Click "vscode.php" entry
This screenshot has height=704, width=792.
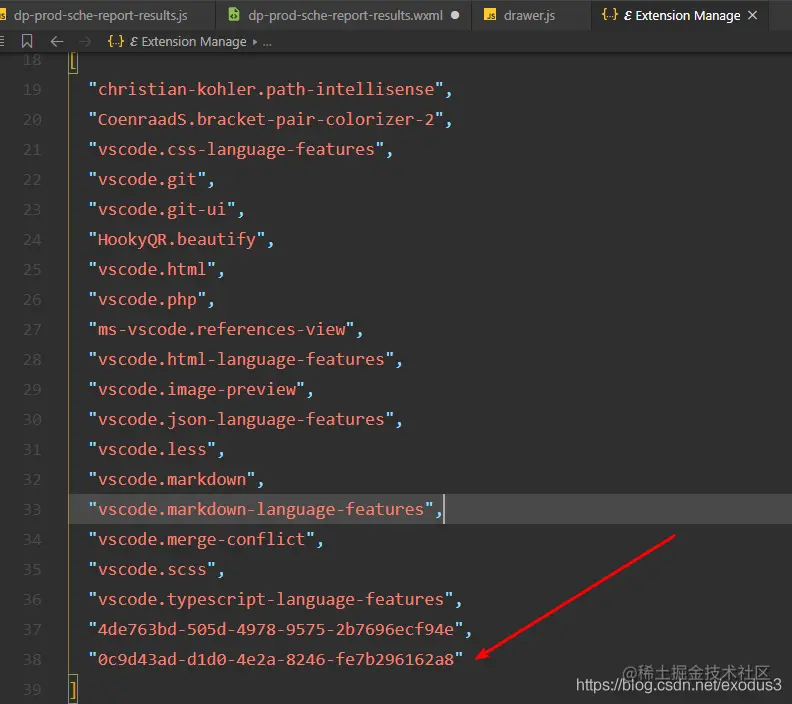[147, 300]
